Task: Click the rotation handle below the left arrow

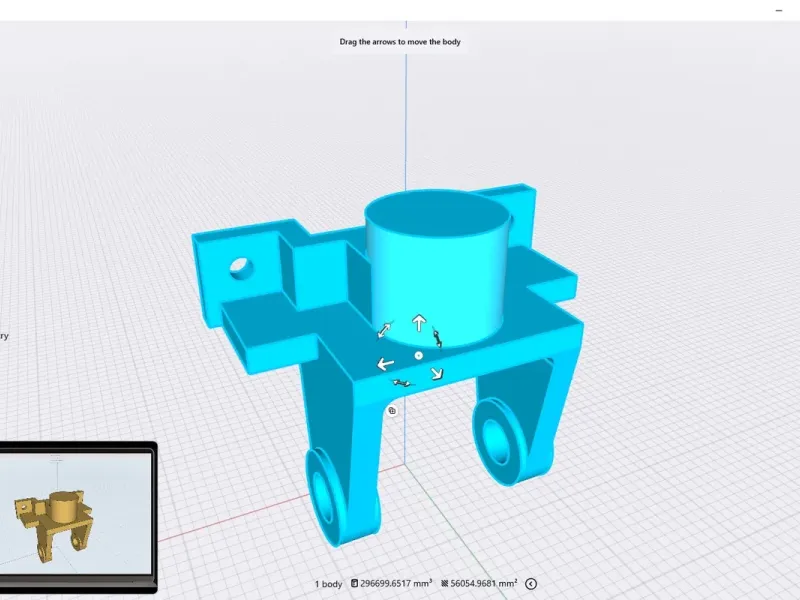Action: [403, 382]
